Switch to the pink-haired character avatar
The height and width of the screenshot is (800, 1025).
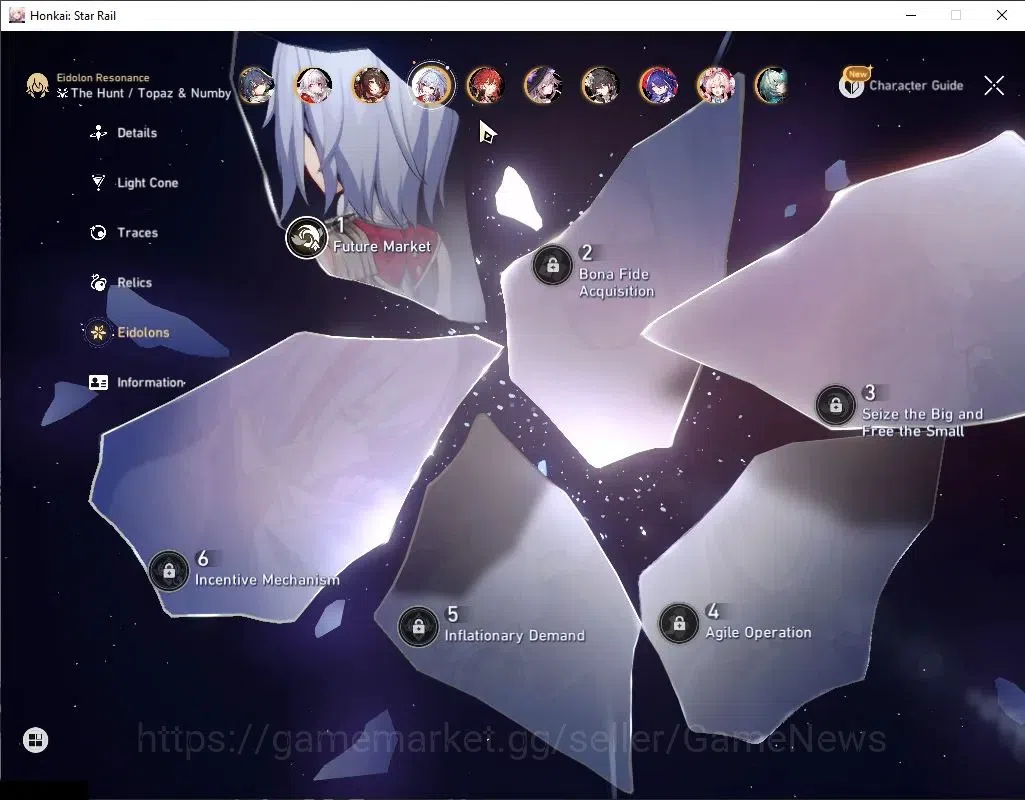[715, 86]
